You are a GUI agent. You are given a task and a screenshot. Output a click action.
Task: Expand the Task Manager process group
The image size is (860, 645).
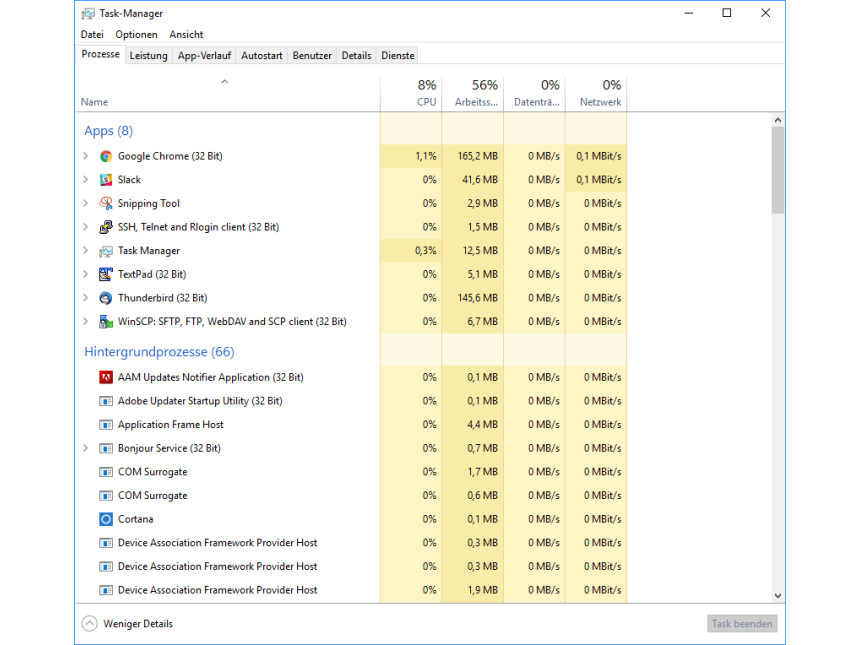click(x=86, y=250)
